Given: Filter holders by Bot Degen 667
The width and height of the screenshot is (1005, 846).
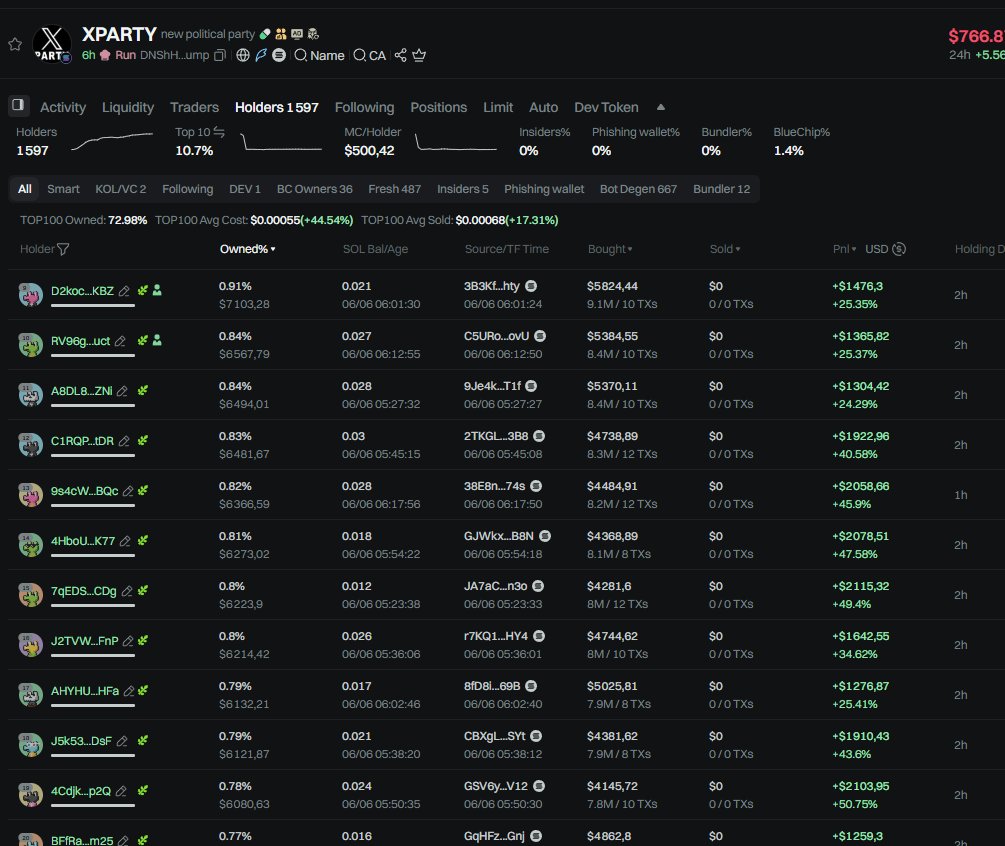Looking at the screenshot, I should [638, 189].
